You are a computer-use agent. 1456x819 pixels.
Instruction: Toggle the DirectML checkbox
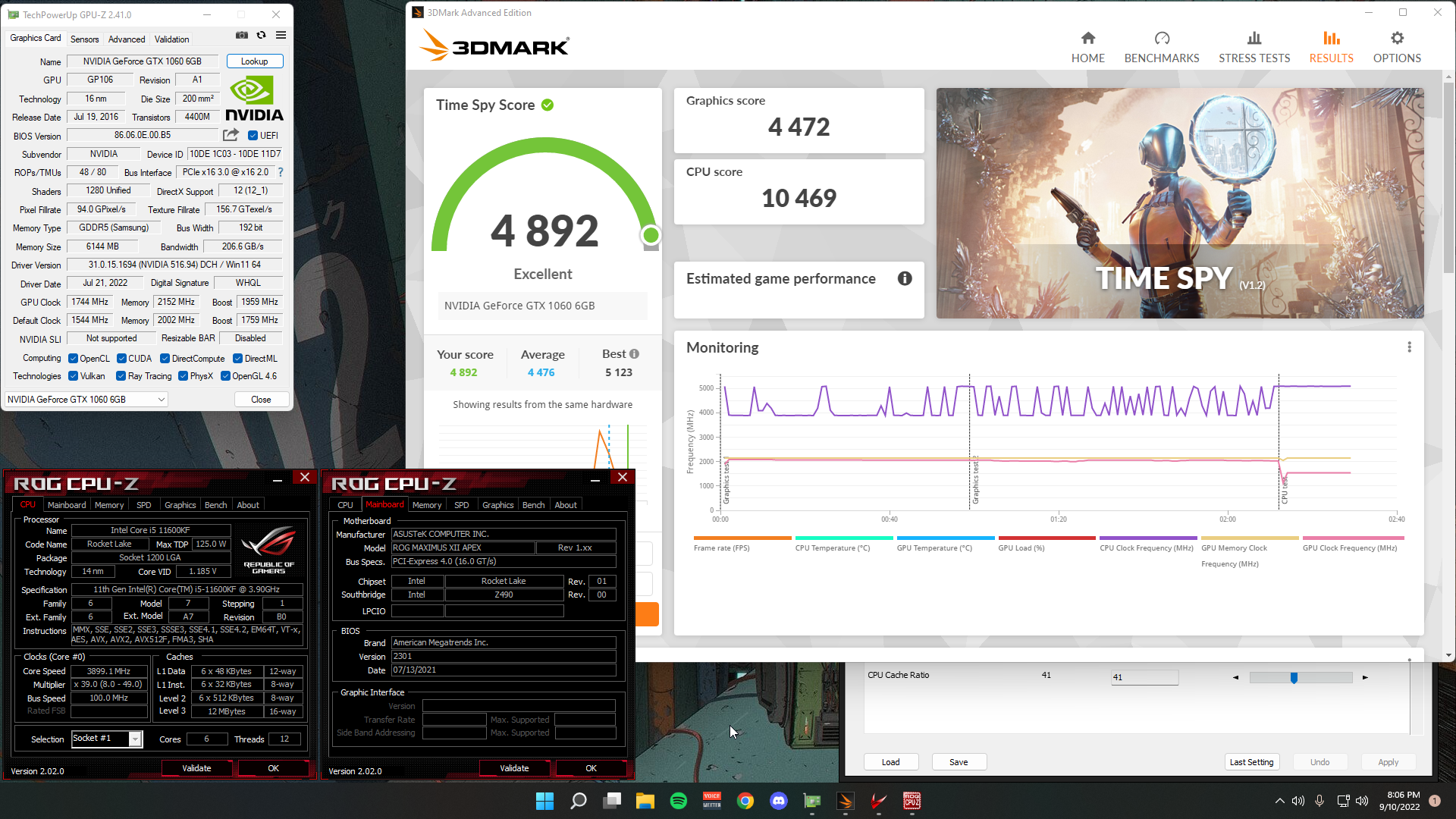[237, 359]
